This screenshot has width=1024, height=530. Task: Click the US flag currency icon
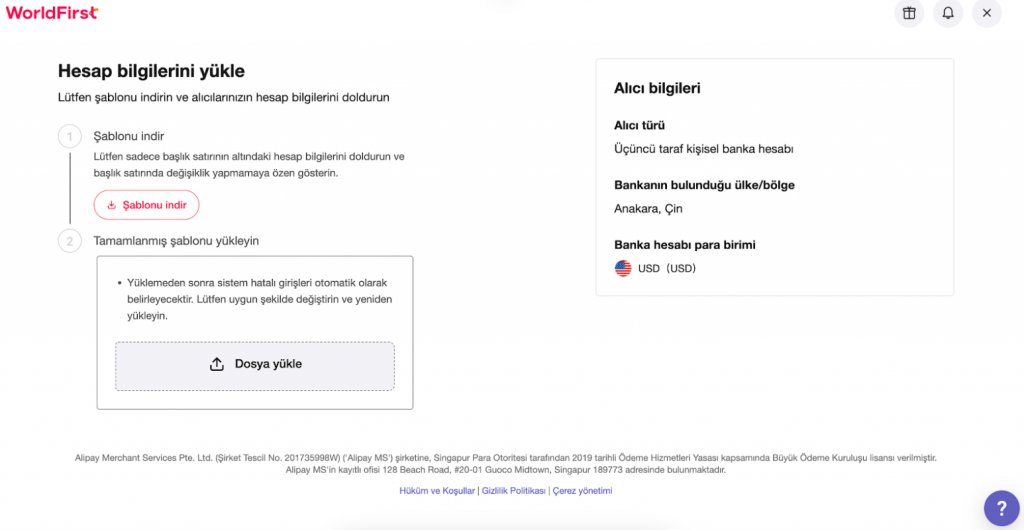click(x=623, y=268)
